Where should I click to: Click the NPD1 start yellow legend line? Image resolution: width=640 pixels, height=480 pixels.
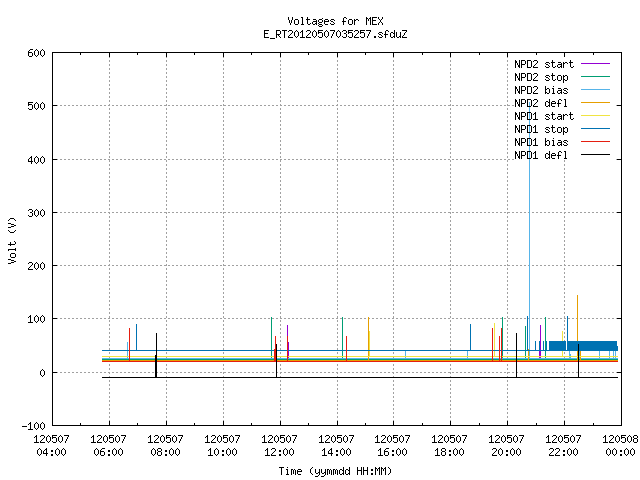click(x=595, y=116)
